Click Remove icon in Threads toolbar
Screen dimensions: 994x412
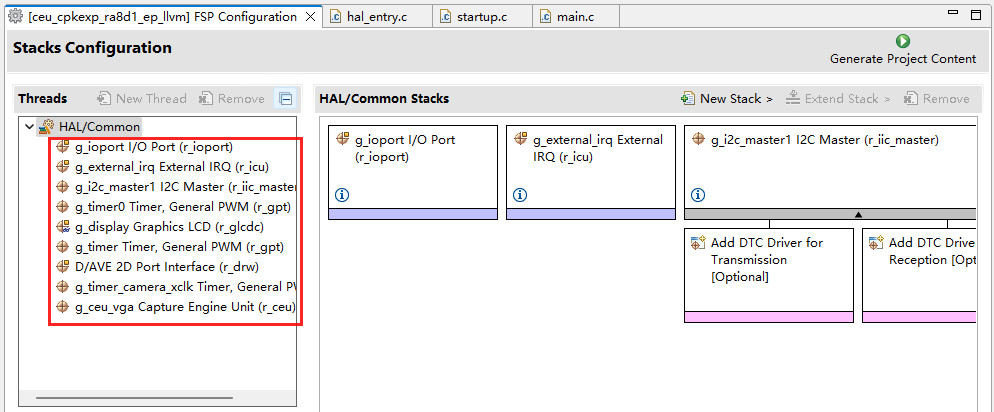pyautogui.click(x=206, y=98)
